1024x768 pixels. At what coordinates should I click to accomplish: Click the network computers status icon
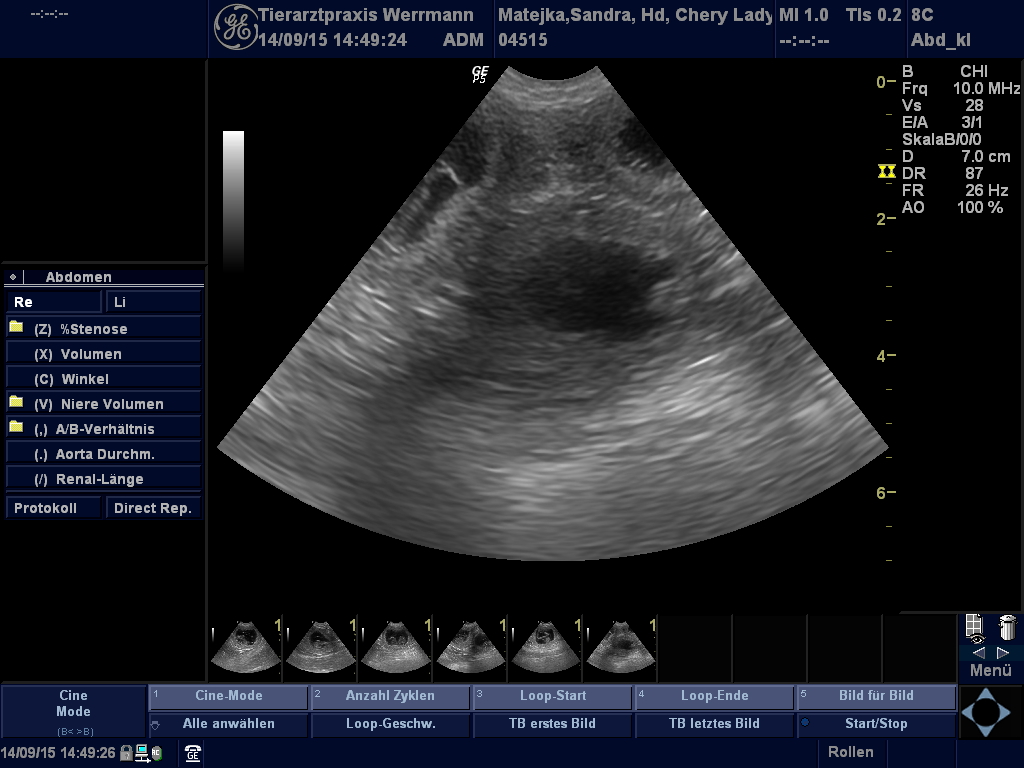click(x=142, y=753)
